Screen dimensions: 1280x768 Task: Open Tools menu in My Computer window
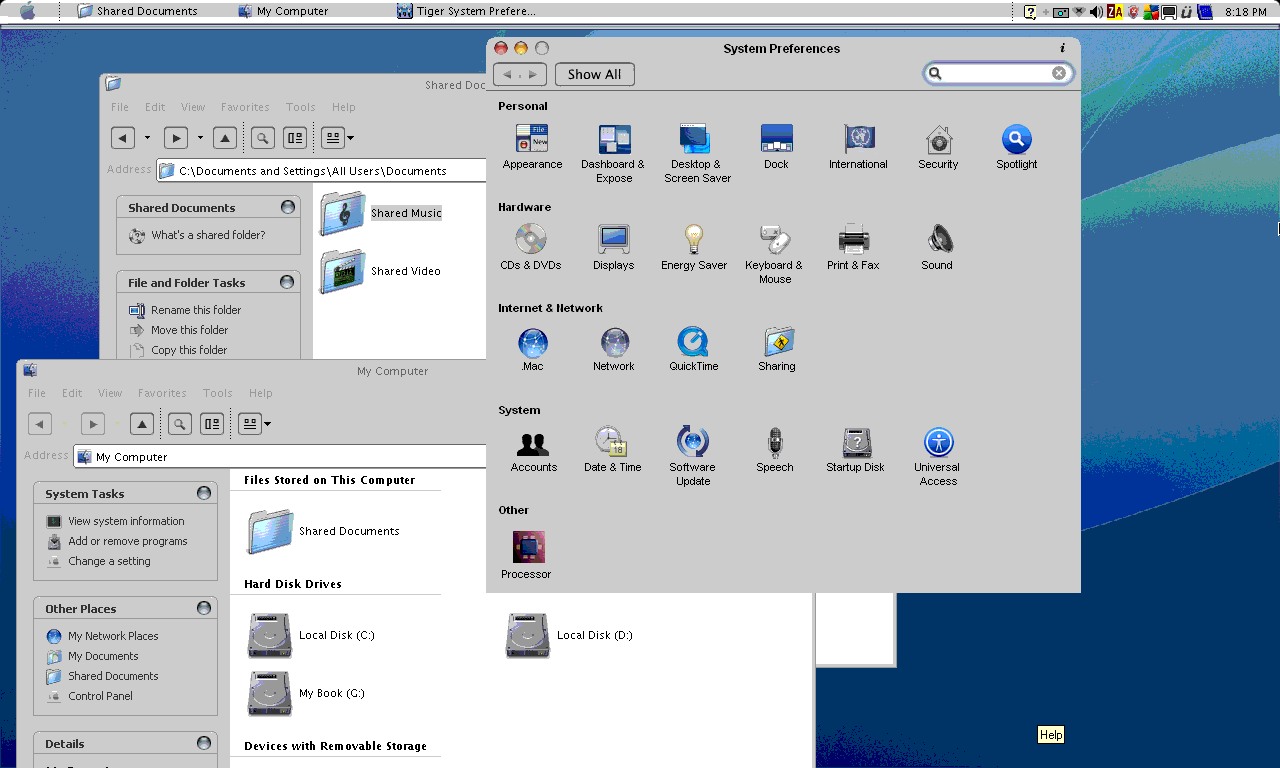(217, 393)
